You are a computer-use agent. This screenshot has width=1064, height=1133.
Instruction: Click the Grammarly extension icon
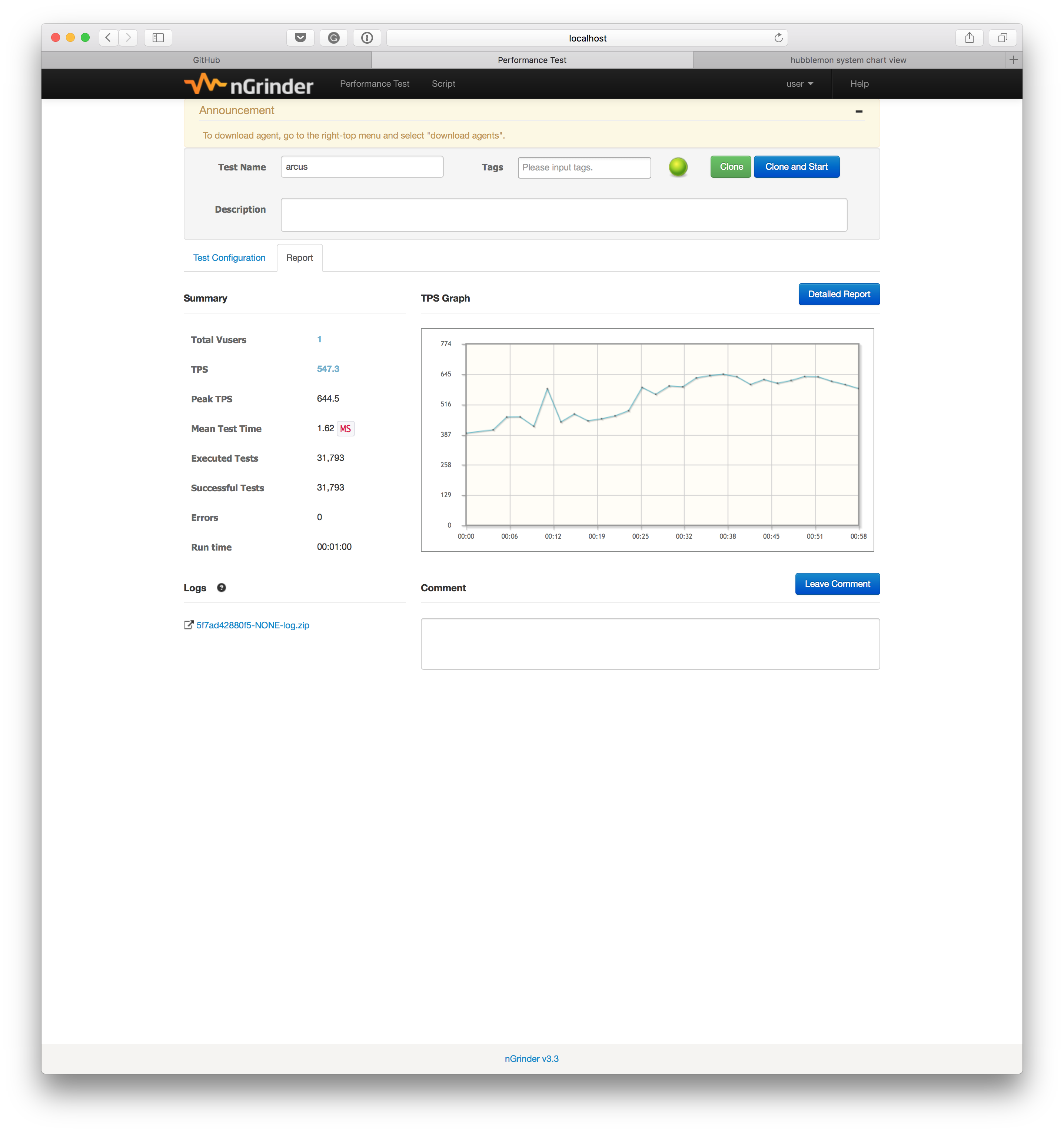pos(334,38)
